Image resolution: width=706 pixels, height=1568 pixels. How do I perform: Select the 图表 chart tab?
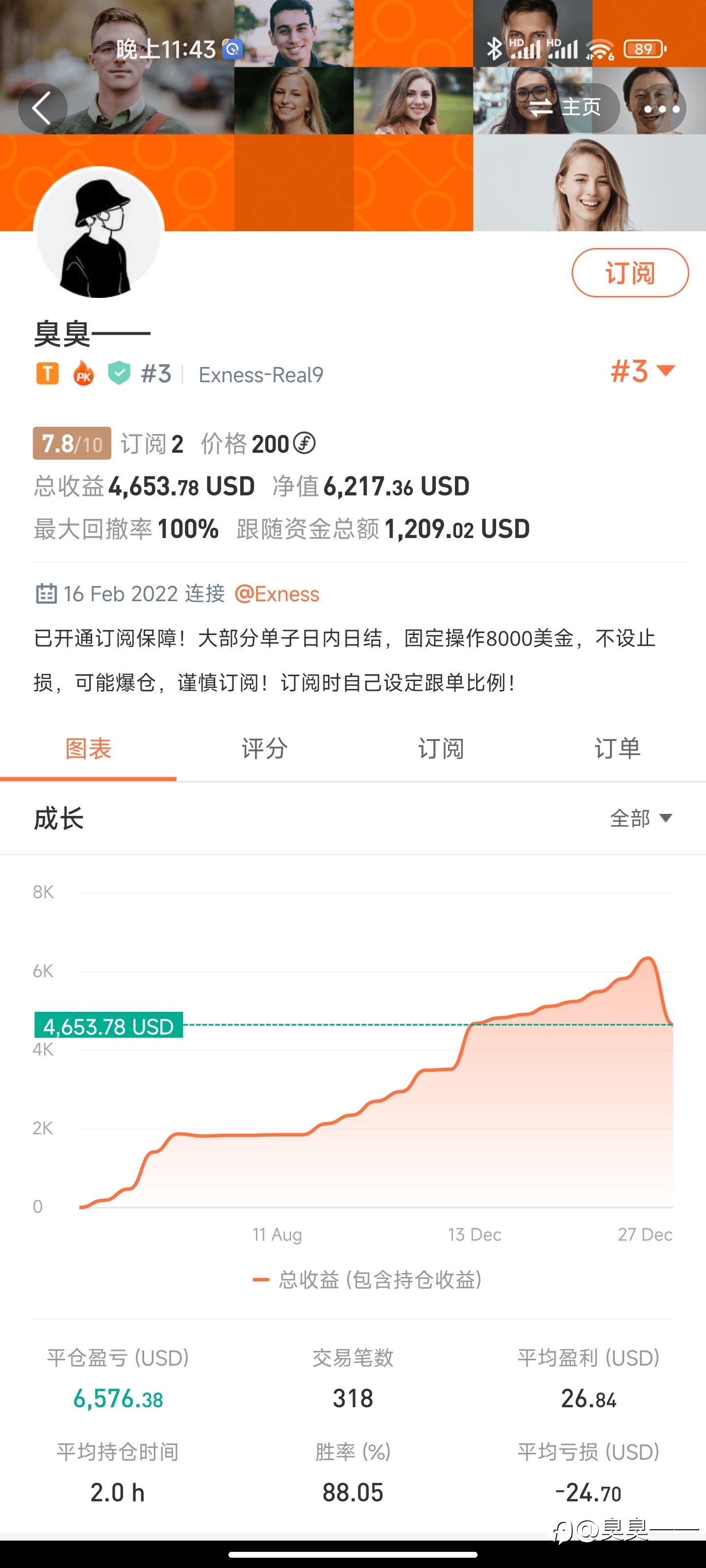(88, 749)
